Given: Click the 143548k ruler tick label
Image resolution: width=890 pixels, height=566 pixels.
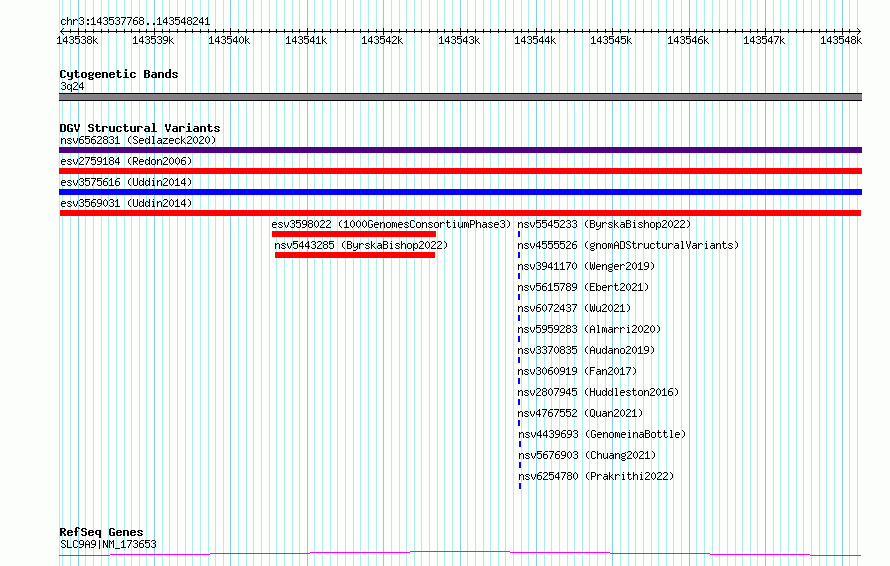Looking at the screenshot, I should click(841, 40).
